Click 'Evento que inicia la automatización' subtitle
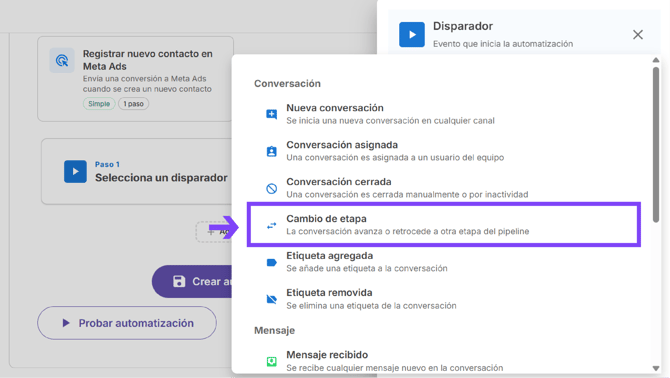Image resolution: width=670 pixels, height=378 pixels. (503, 44)
